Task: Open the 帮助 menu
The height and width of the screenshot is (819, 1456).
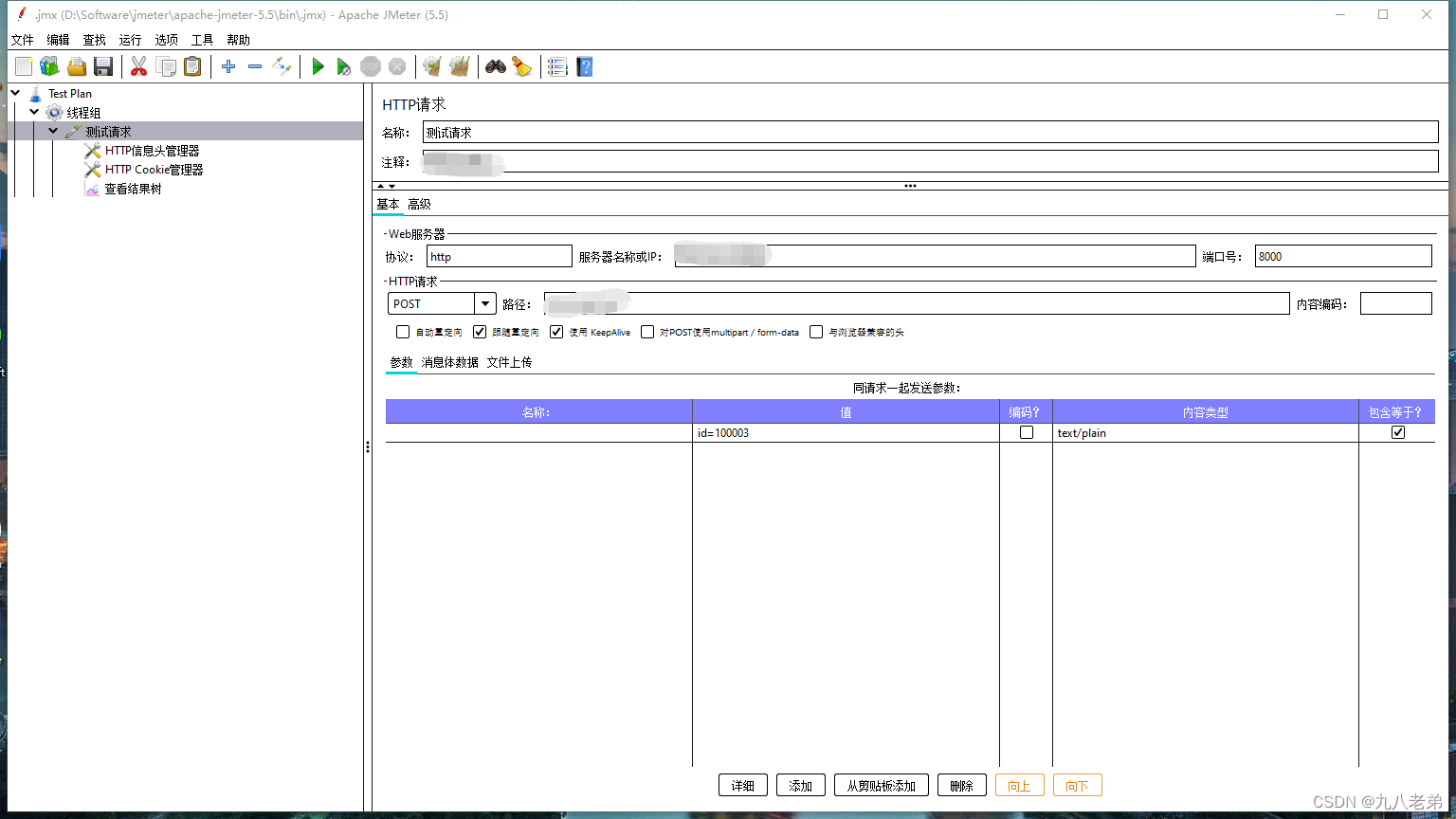Action: pos(238,40)
